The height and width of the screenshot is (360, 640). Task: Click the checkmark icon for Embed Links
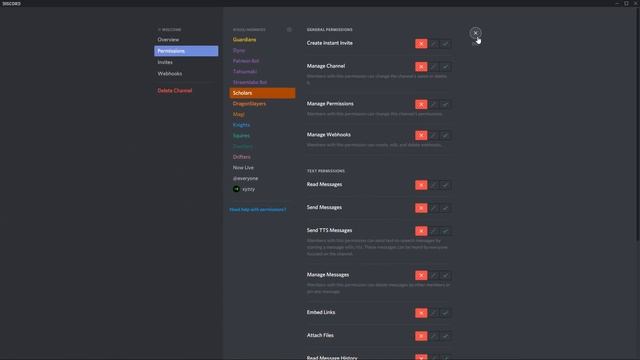(x=445, y=313)
